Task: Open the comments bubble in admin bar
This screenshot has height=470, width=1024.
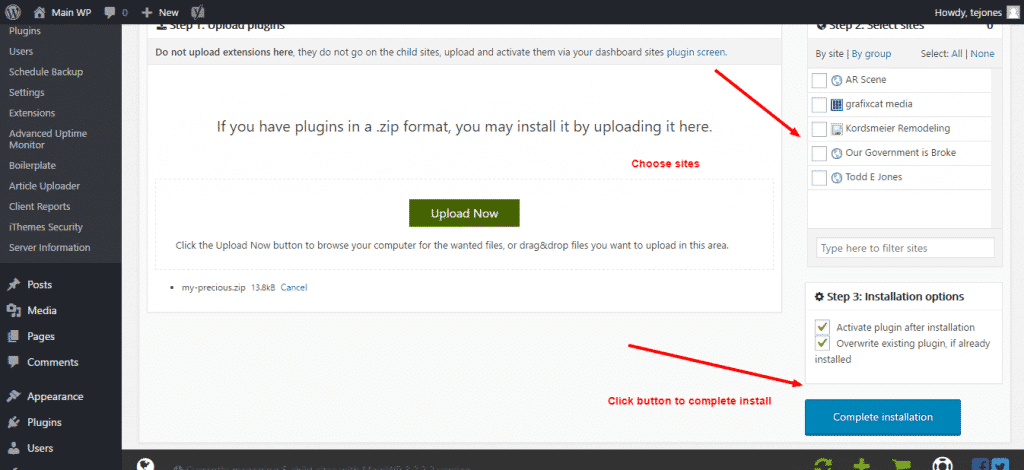Action: click(x=110, y=12)
